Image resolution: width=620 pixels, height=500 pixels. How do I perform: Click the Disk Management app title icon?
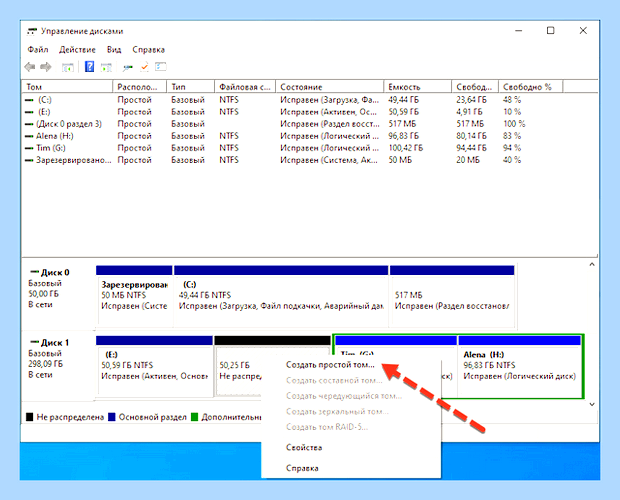(x=32, y=31)
